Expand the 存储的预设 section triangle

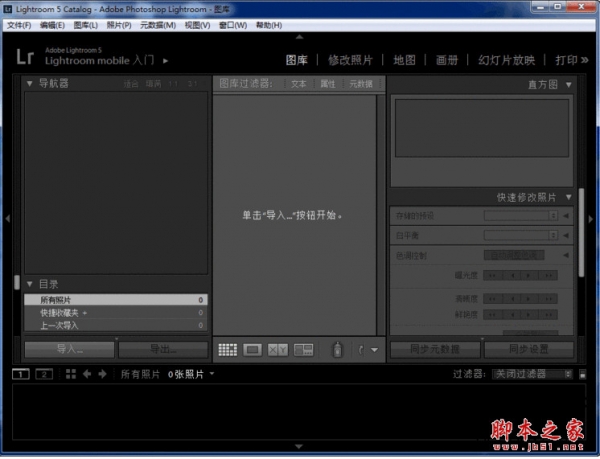[x=566, y=216]
